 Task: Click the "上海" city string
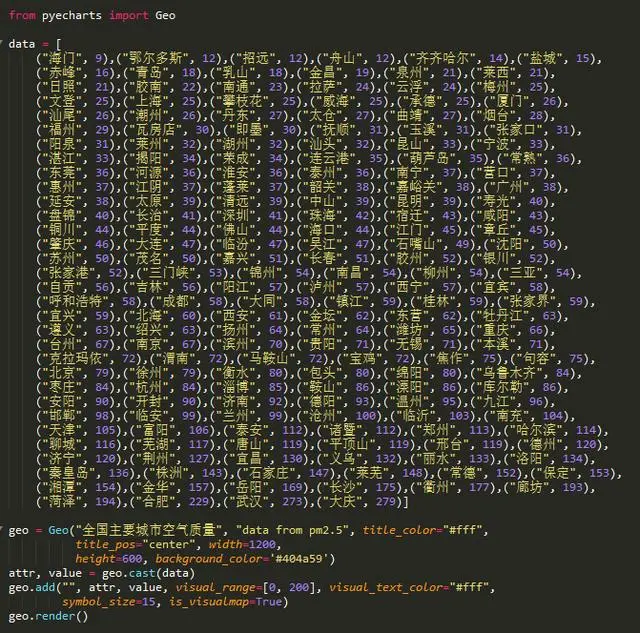pos(149,101)
